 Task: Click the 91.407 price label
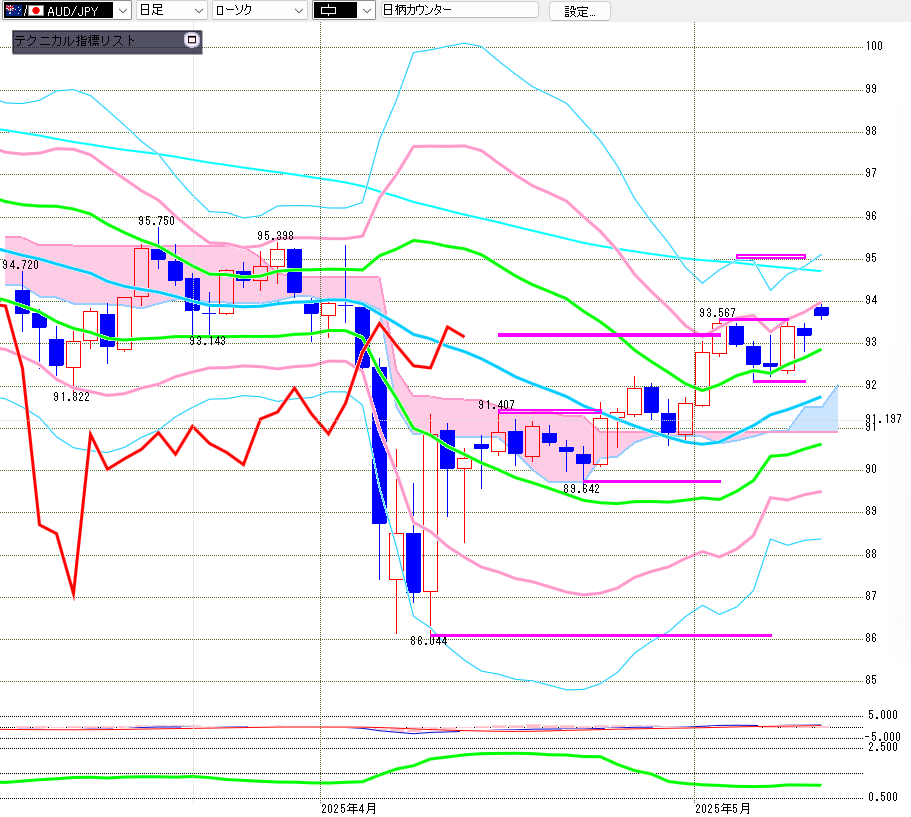[496, 404]
